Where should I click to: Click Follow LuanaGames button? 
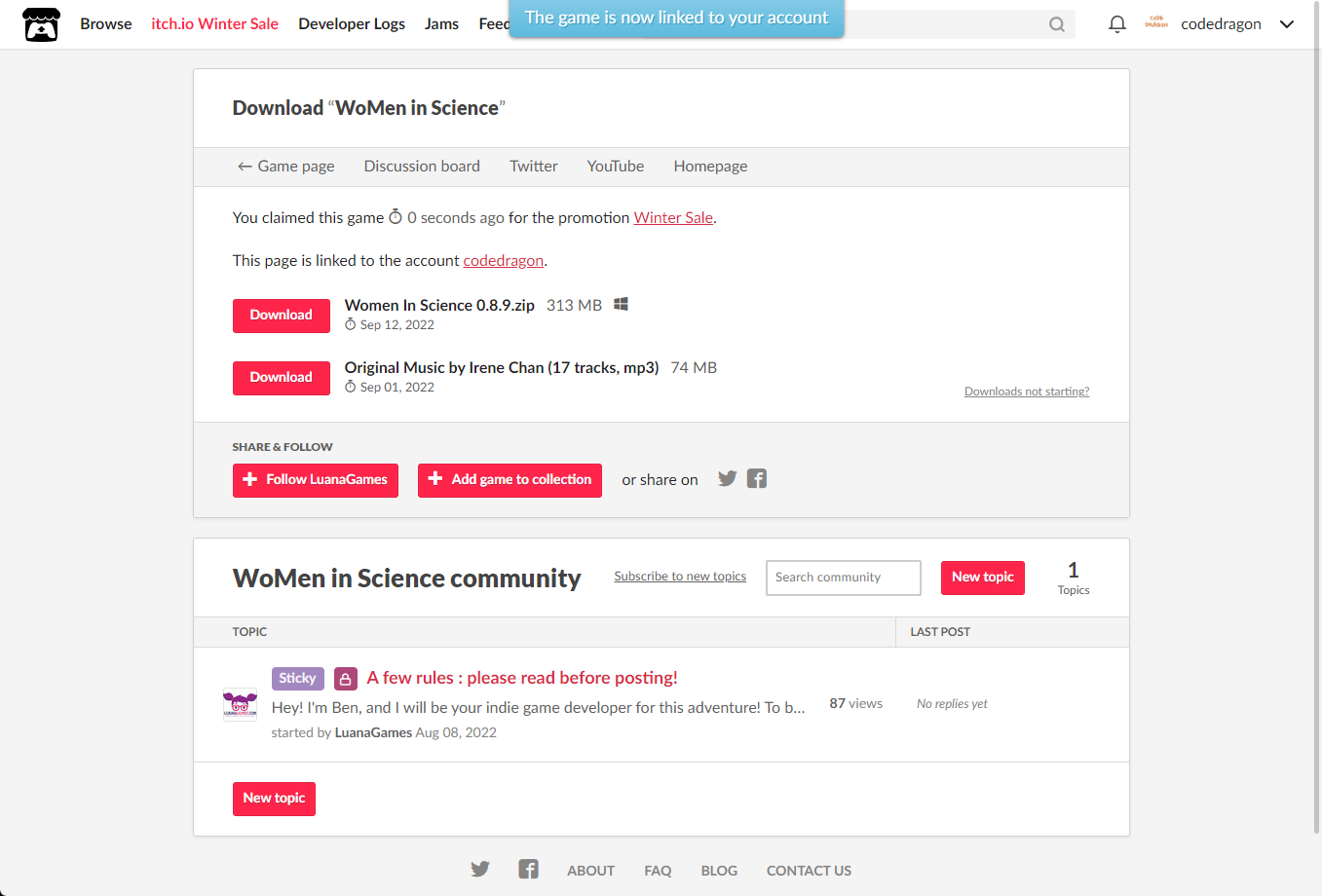[x=315, y=480]
